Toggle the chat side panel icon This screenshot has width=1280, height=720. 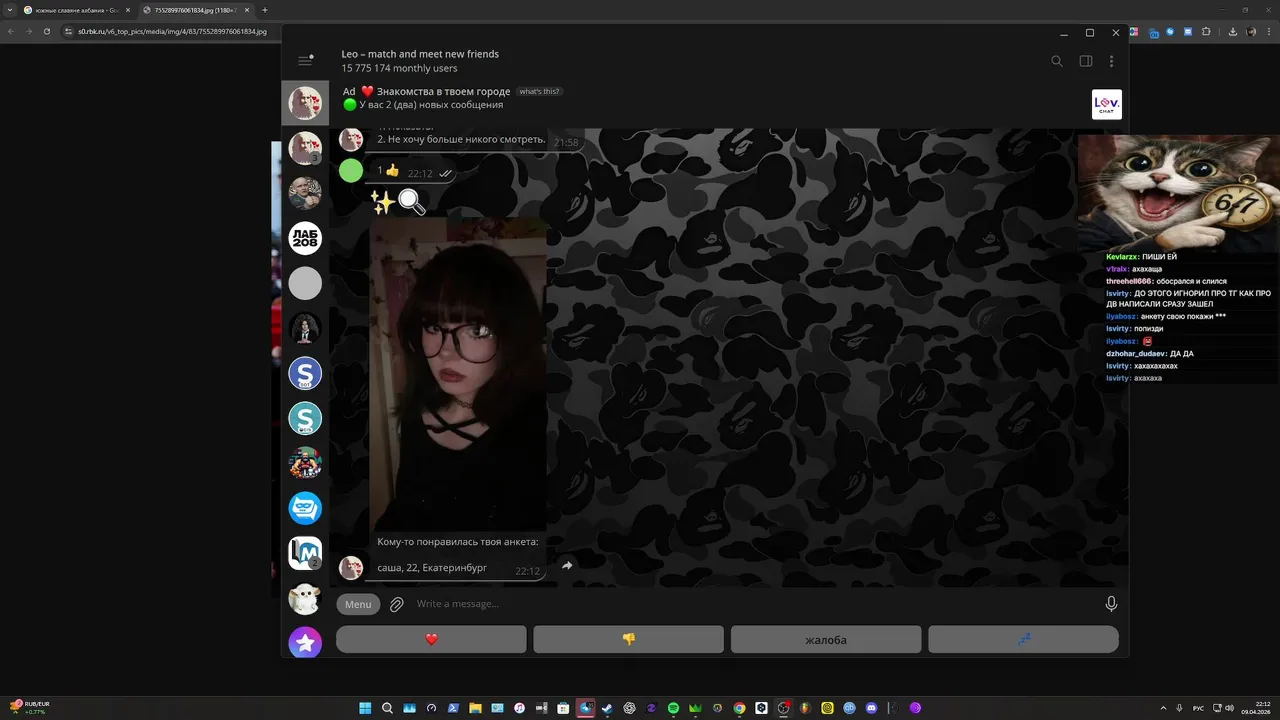click(x=1086, y=61)
